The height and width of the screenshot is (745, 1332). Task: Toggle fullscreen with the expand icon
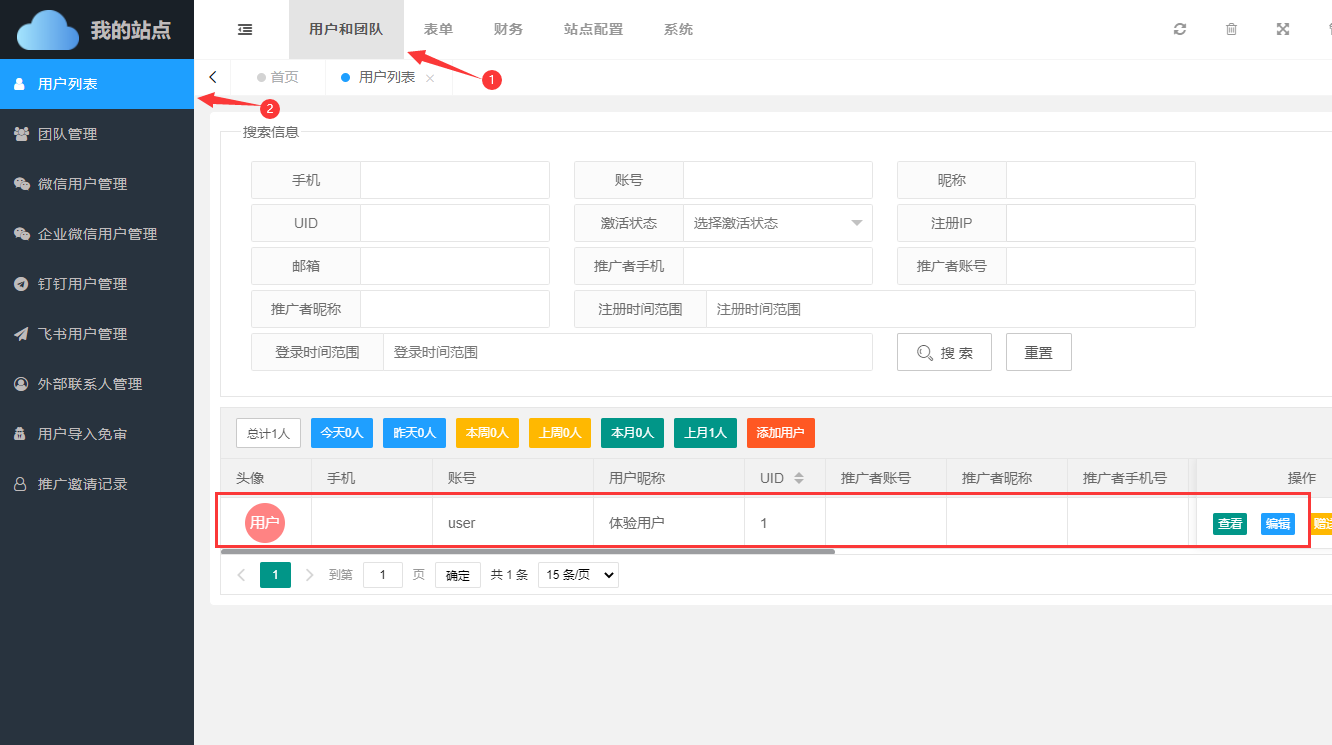click(1283, 30)
